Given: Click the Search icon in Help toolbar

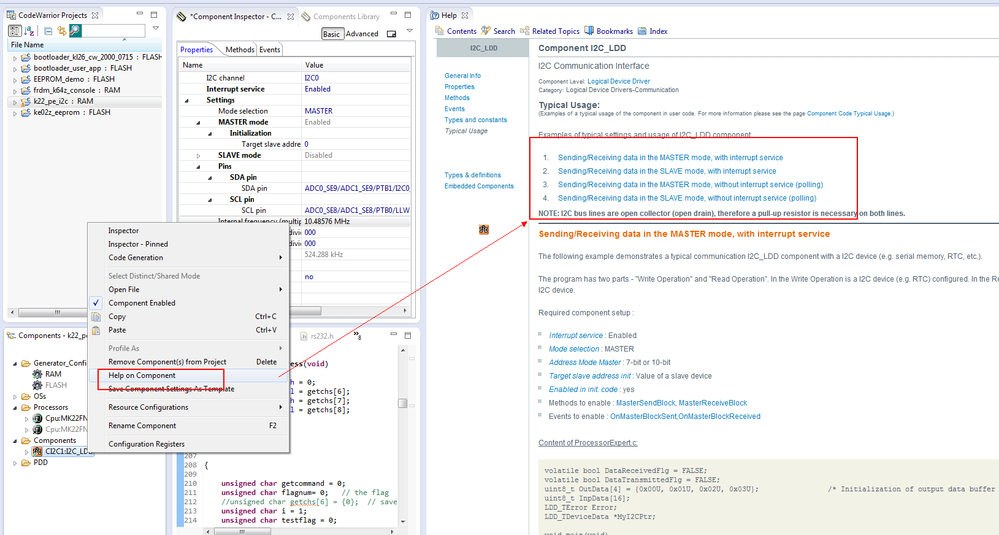Looking at the screenshot, I should point(485,31).
